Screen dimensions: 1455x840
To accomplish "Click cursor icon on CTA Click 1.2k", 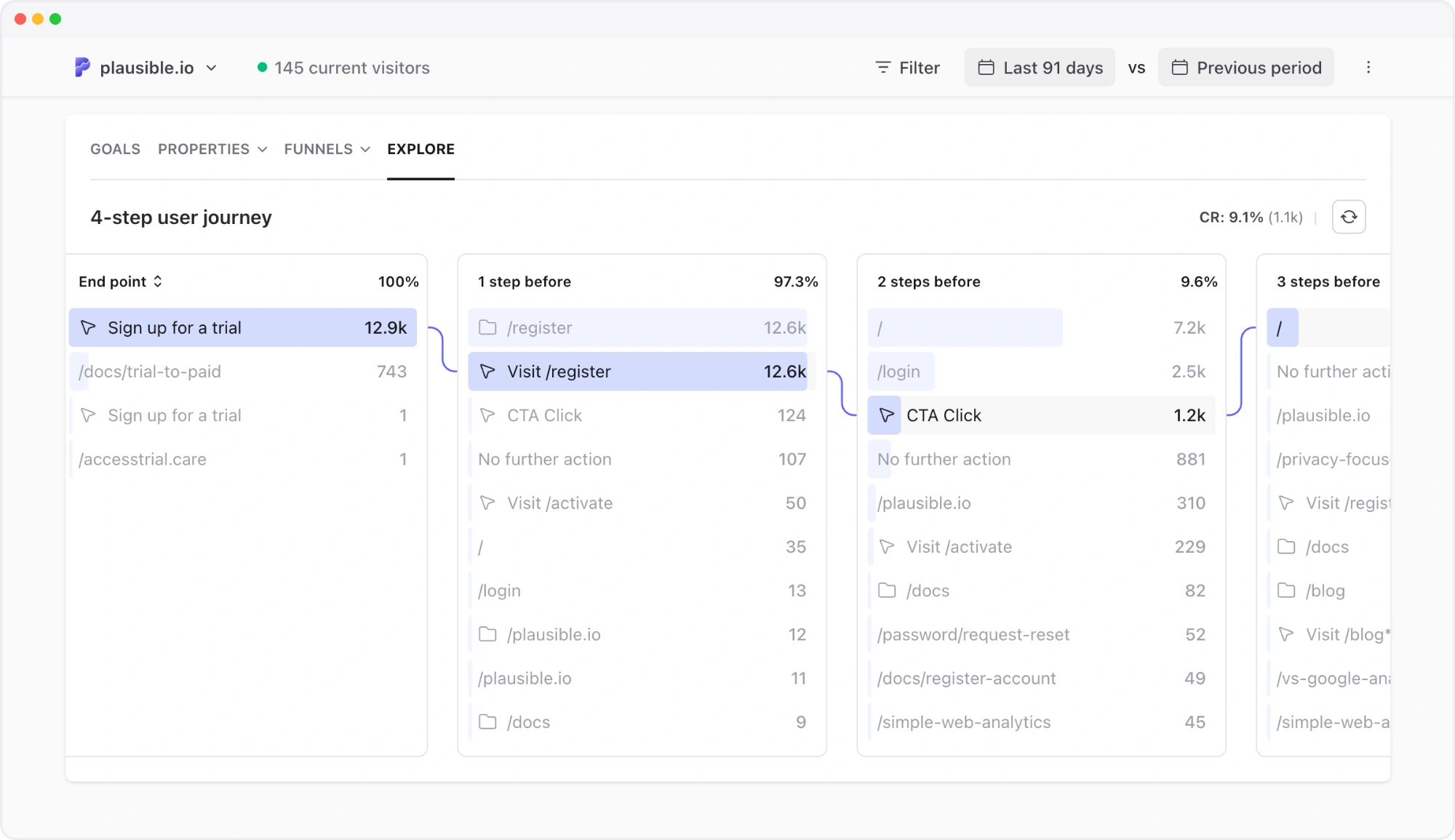I will coord(887,415).
